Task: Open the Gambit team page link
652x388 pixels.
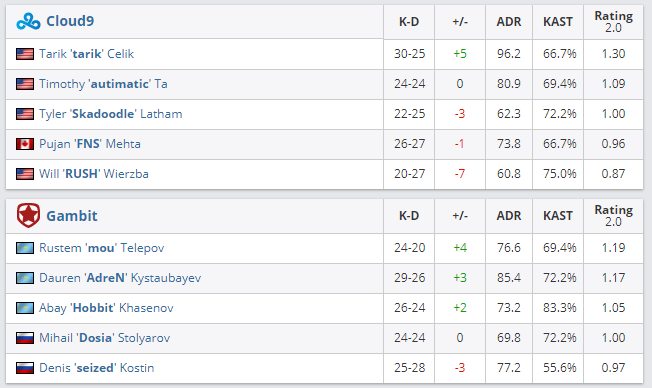Action: (x=72, y=216)
